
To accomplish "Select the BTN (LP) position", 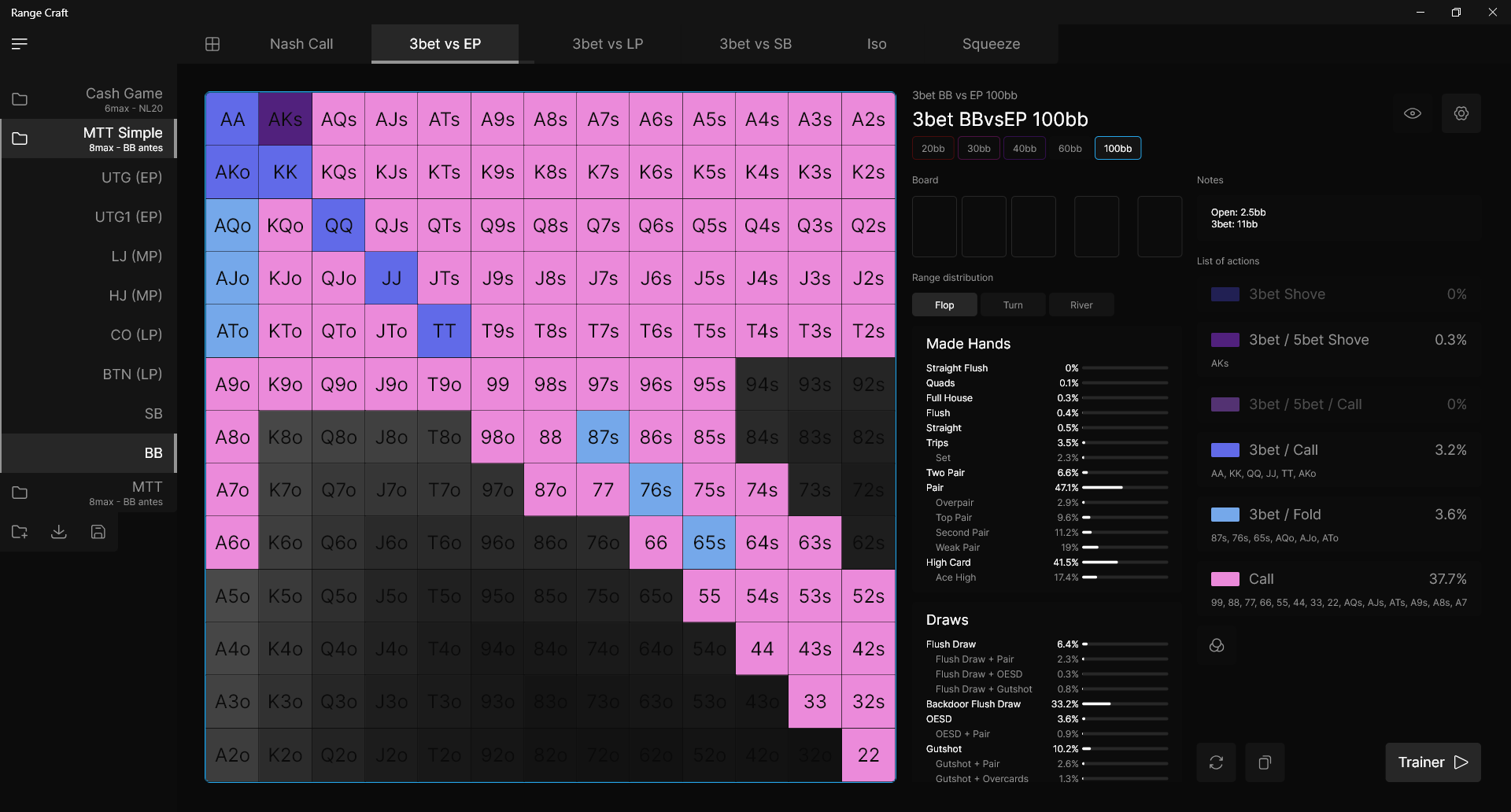I will click(x=132, y=375).
